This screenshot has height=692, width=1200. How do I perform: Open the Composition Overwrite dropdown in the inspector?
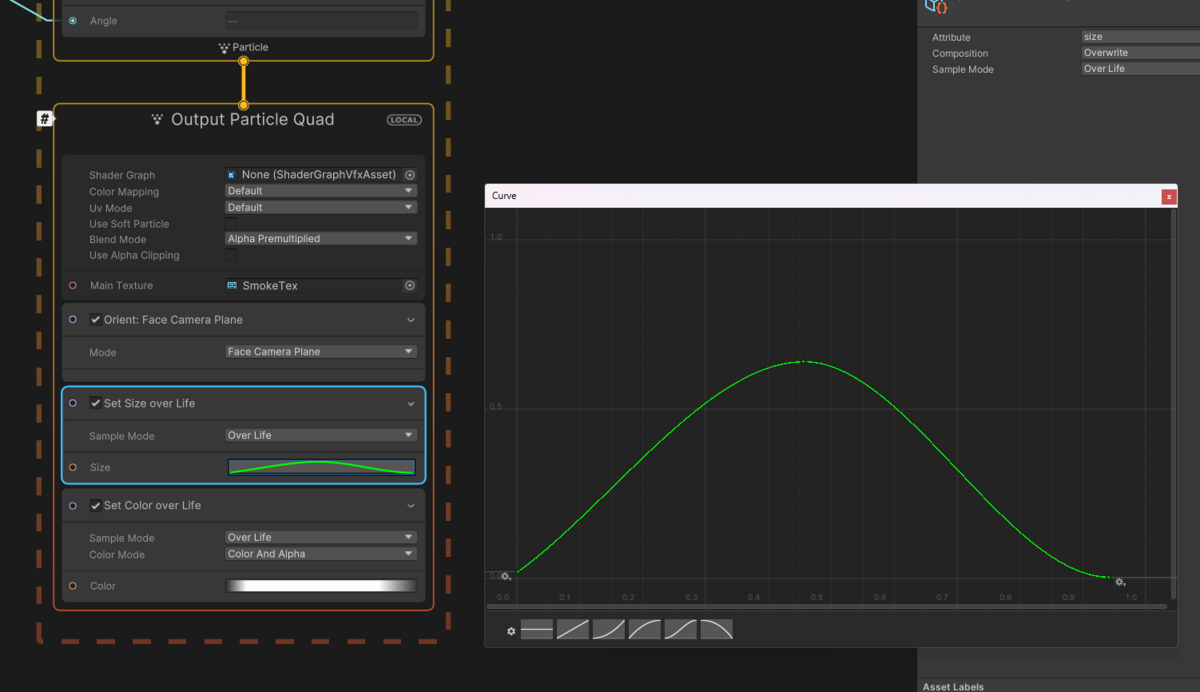pyautogui.click(x=1140, y=53)
